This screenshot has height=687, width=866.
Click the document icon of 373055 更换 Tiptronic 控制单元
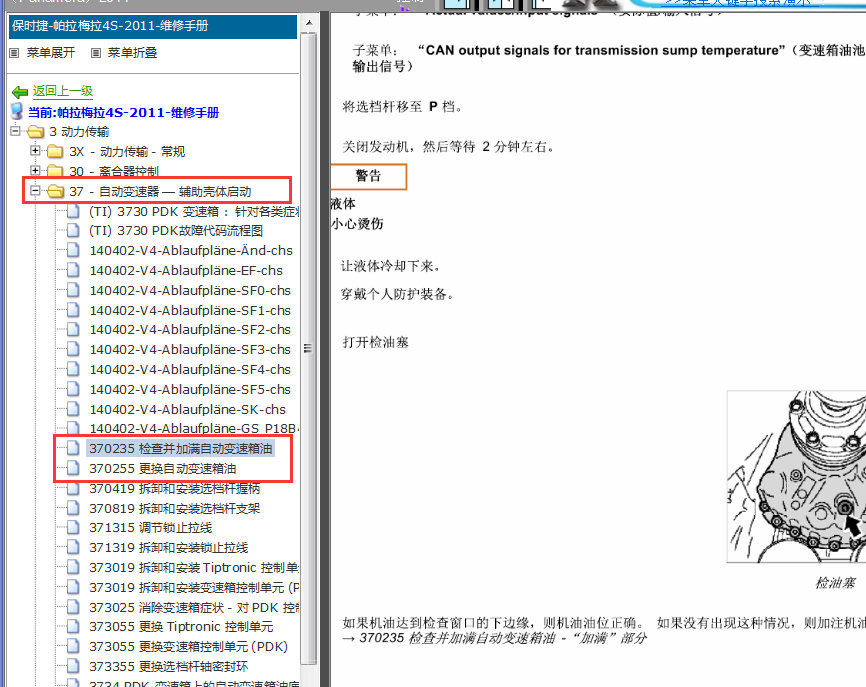[x=72, y=627]
